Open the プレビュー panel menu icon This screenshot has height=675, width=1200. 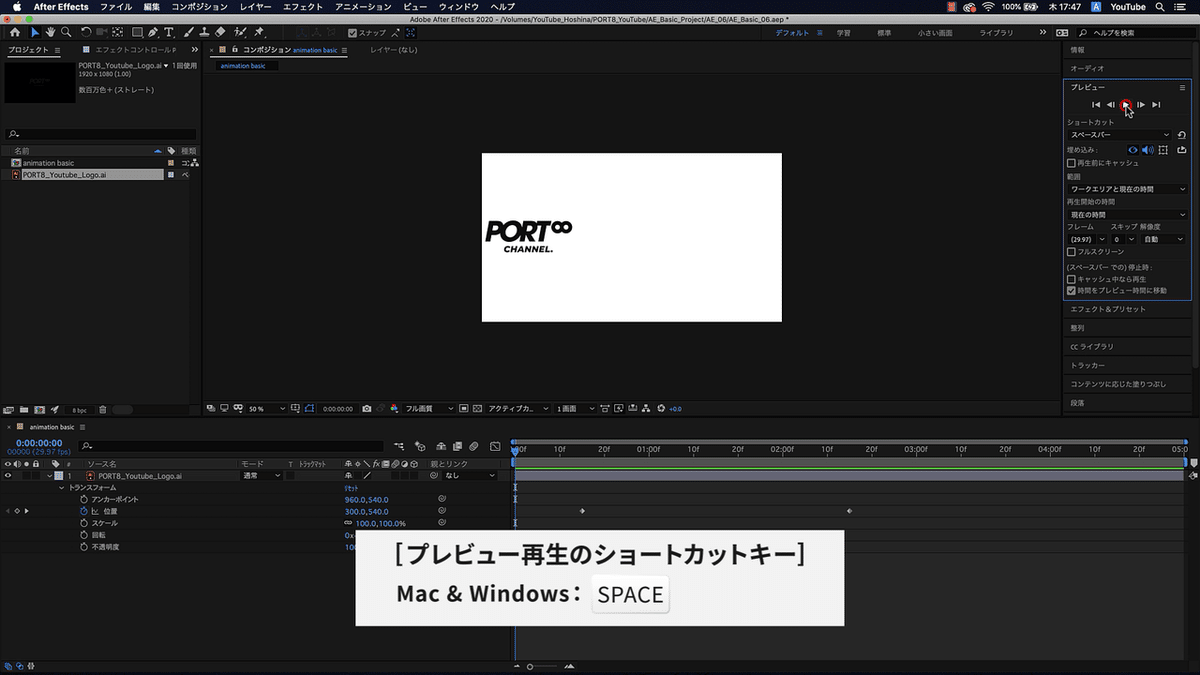1182,87
